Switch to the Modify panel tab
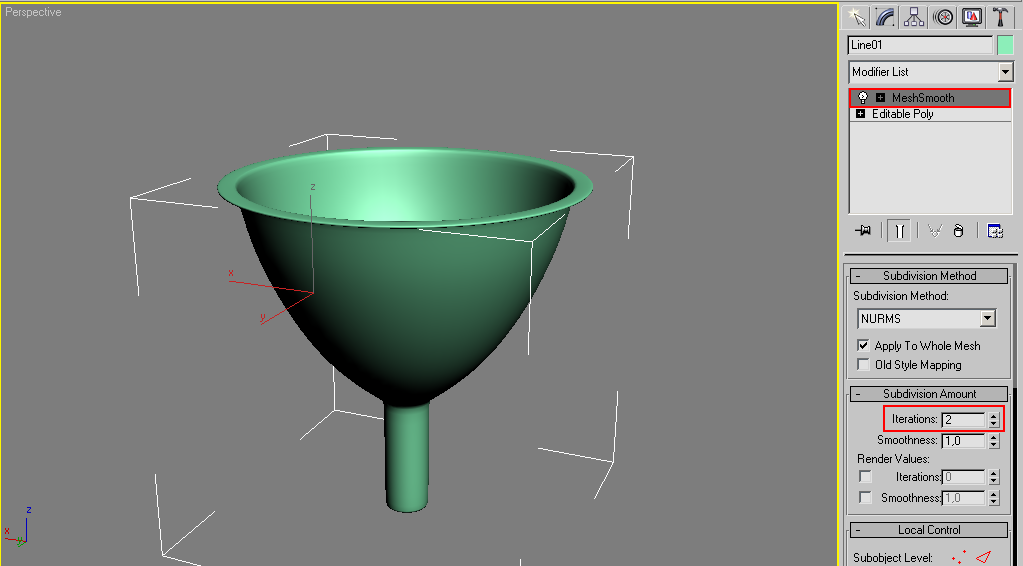 point(885,17)
